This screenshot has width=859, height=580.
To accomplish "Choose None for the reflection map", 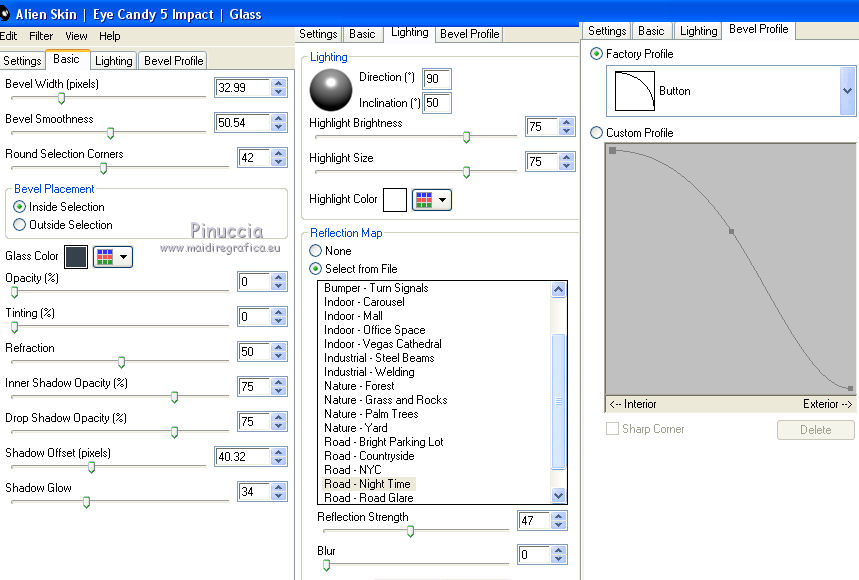I will click(316, 251).
